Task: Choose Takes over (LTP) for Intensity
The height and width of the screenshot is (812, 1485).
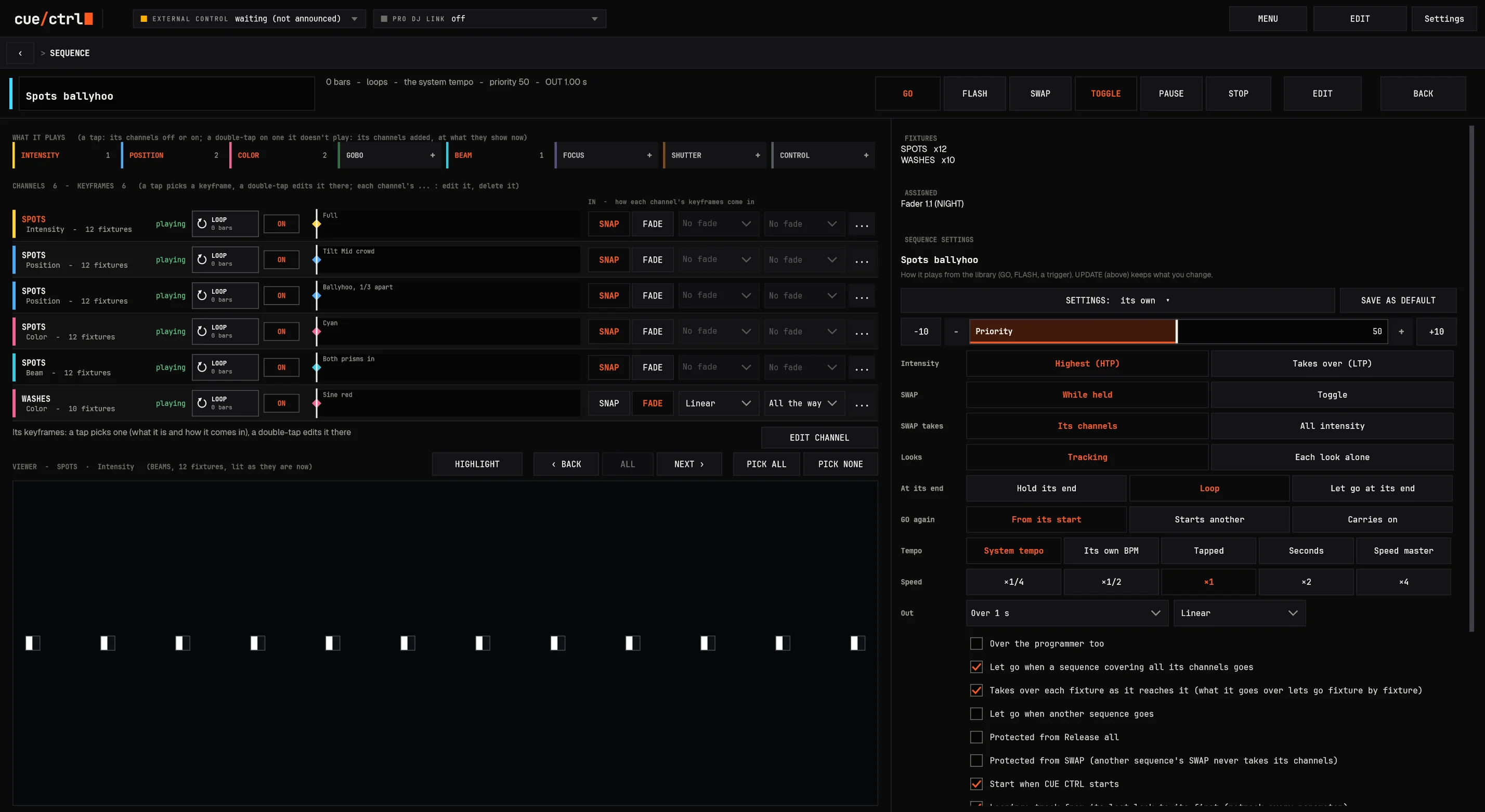Action: click(x=1332, y=364)
